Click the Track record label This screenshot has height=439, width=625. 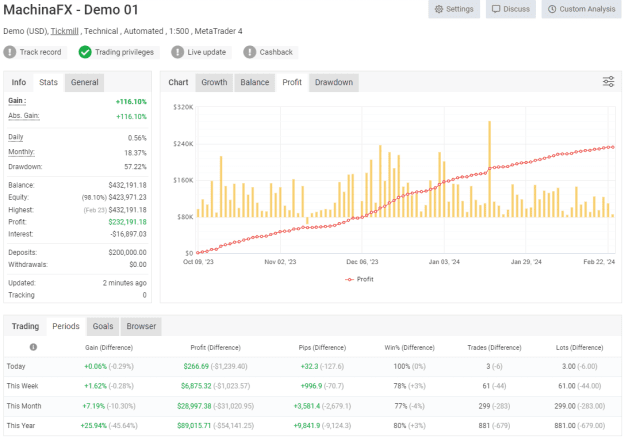(x=41, y=52)
